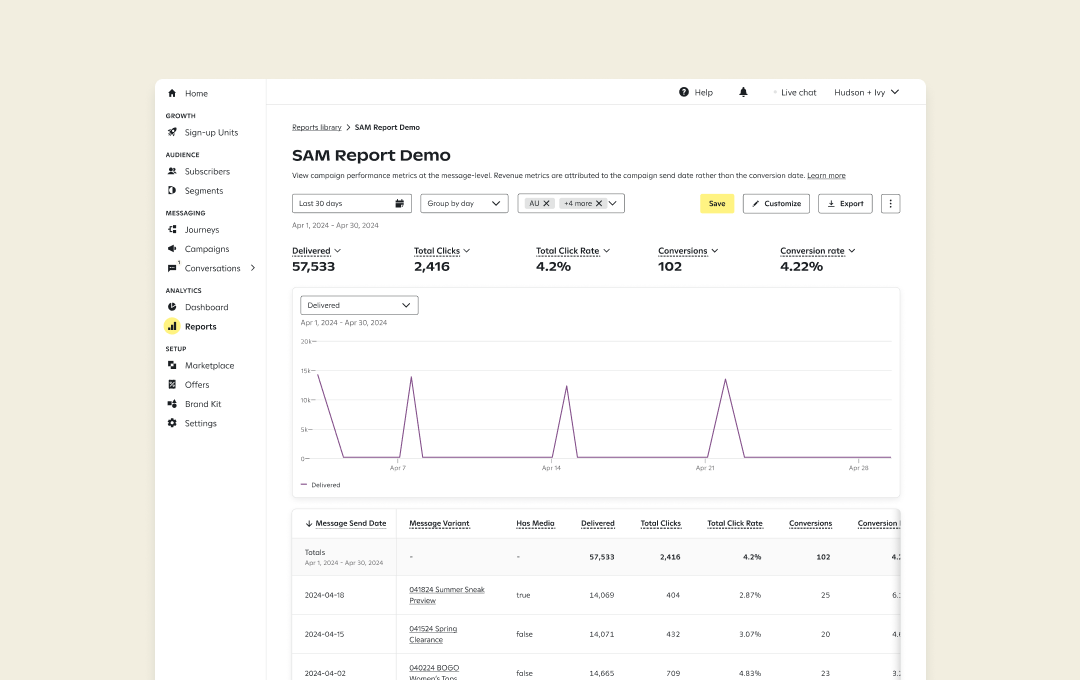Open the three-dot more options menu
The height and width of the screenshot is (680, 1080).
point(891,203)
